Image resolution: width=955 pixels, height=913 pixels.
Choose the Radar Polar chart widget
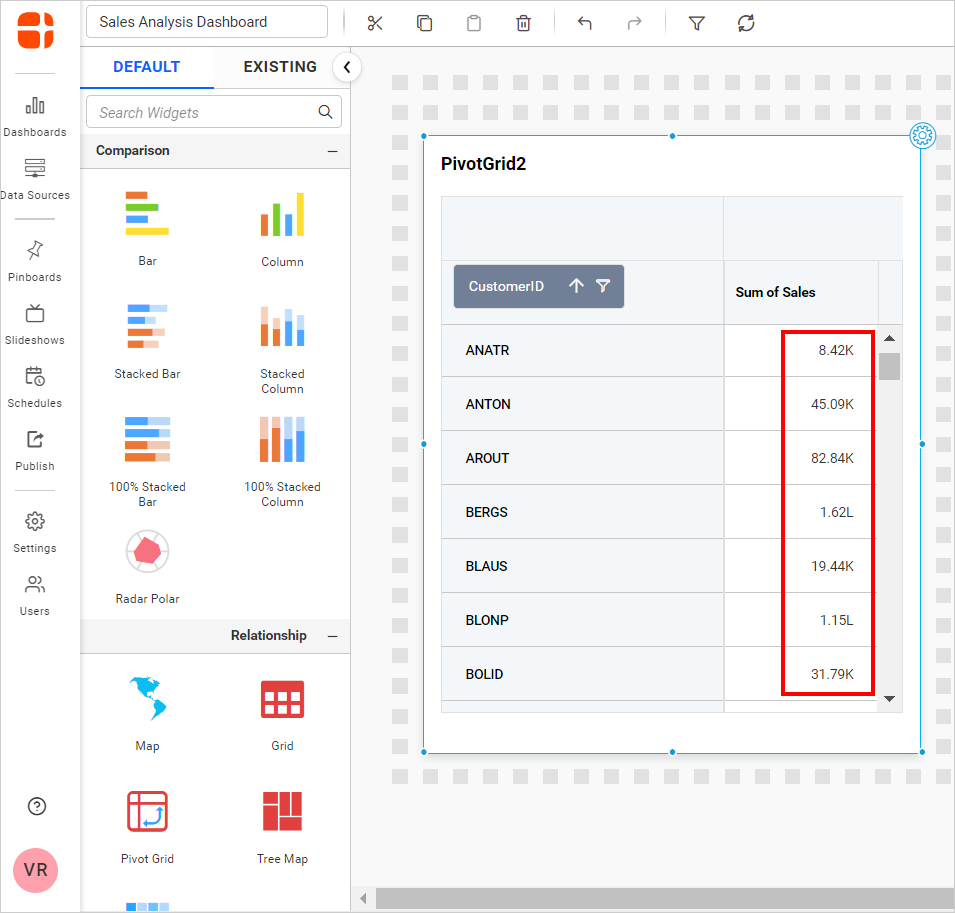147,552
